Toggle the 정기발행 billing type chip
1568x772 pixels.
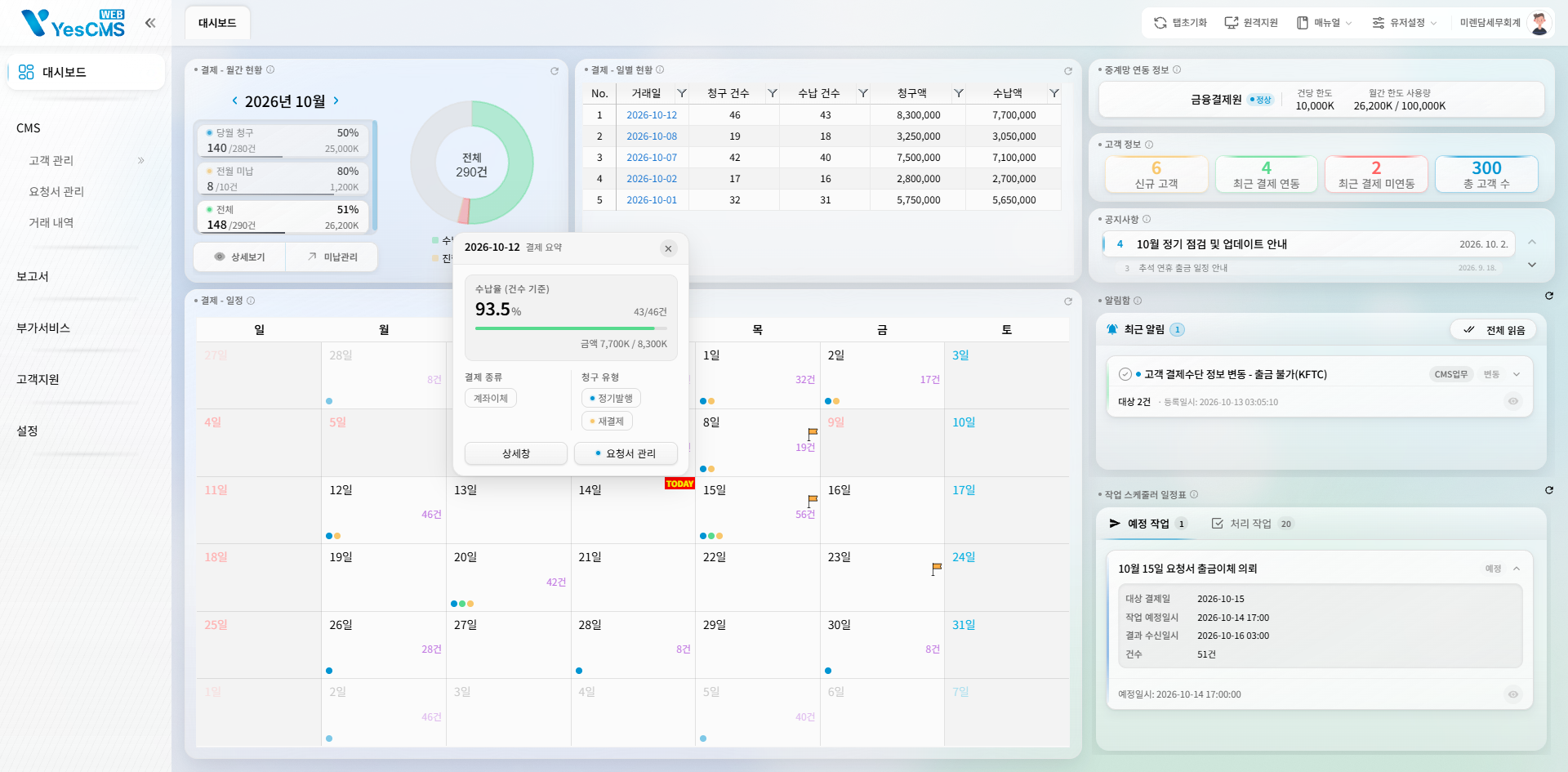pos(611,398)
